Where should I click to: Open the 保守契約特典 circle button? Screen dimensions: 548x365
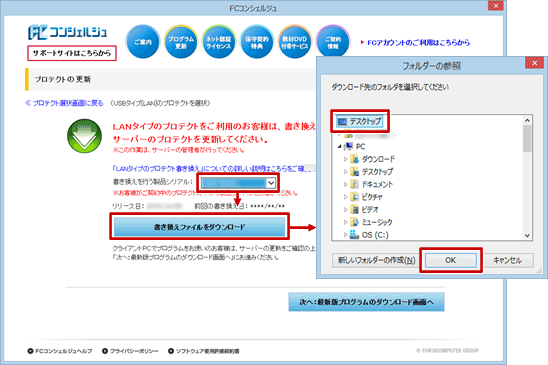click(x=257, y=42)
